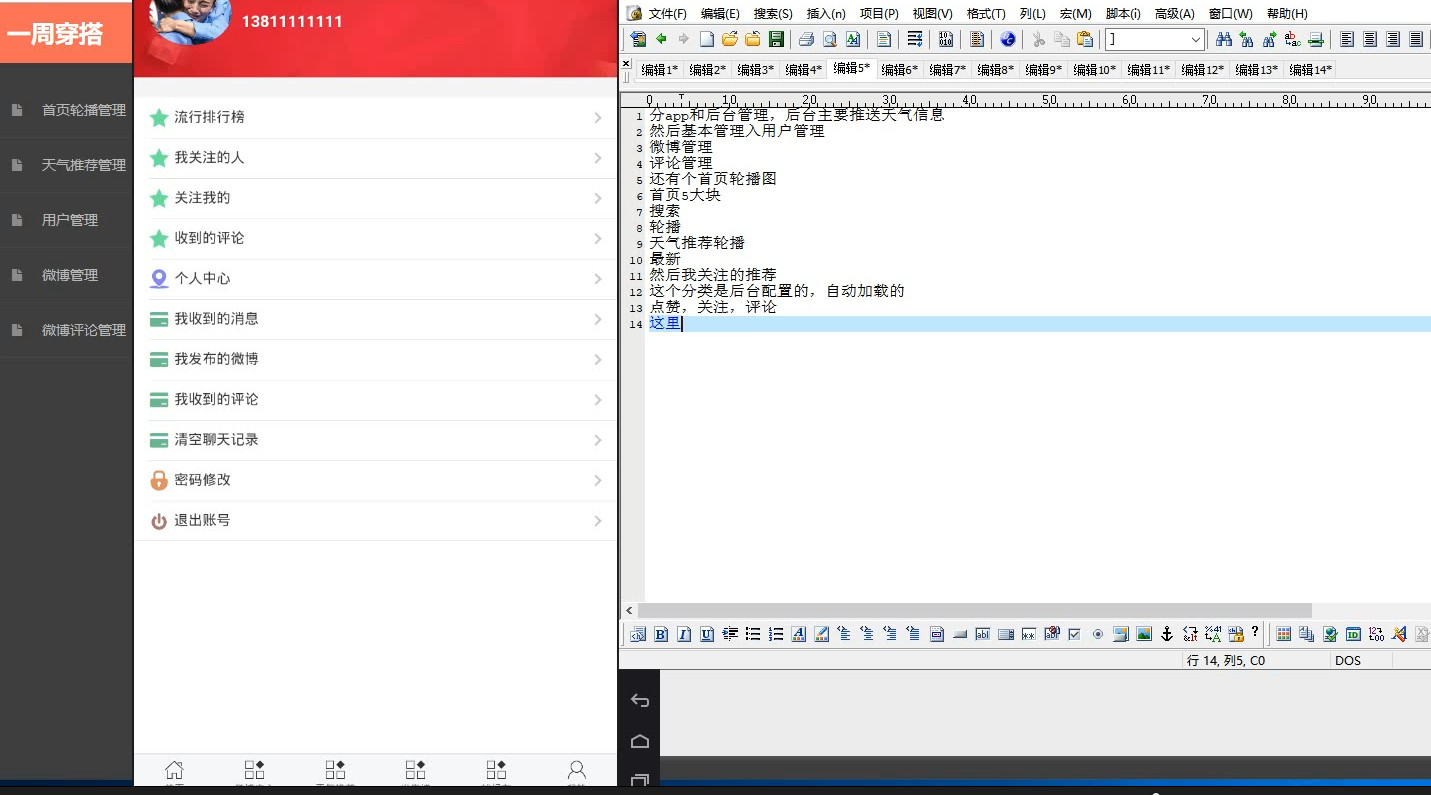The width and height of the screenshot is (1431, 795).
Task: Expand the 收到的评论 row chevron
Action: tap(598, 239)
